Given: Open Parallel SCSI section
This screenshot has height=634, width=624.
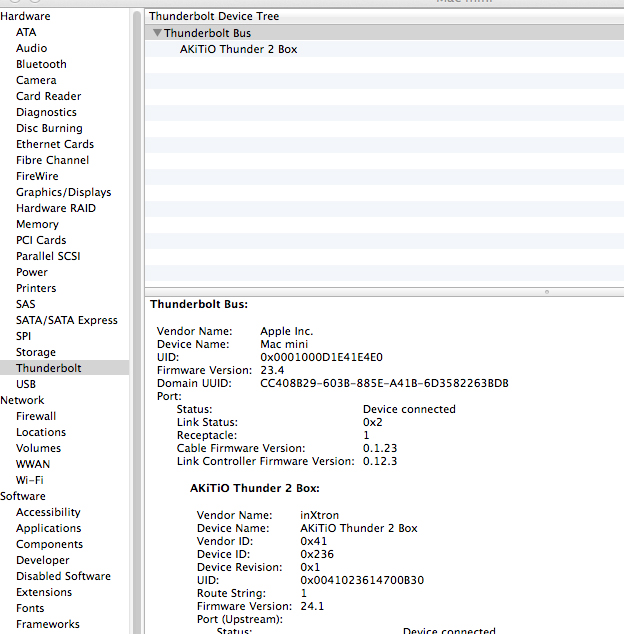Looking at the screenshot, I should [x=48, y=256].
